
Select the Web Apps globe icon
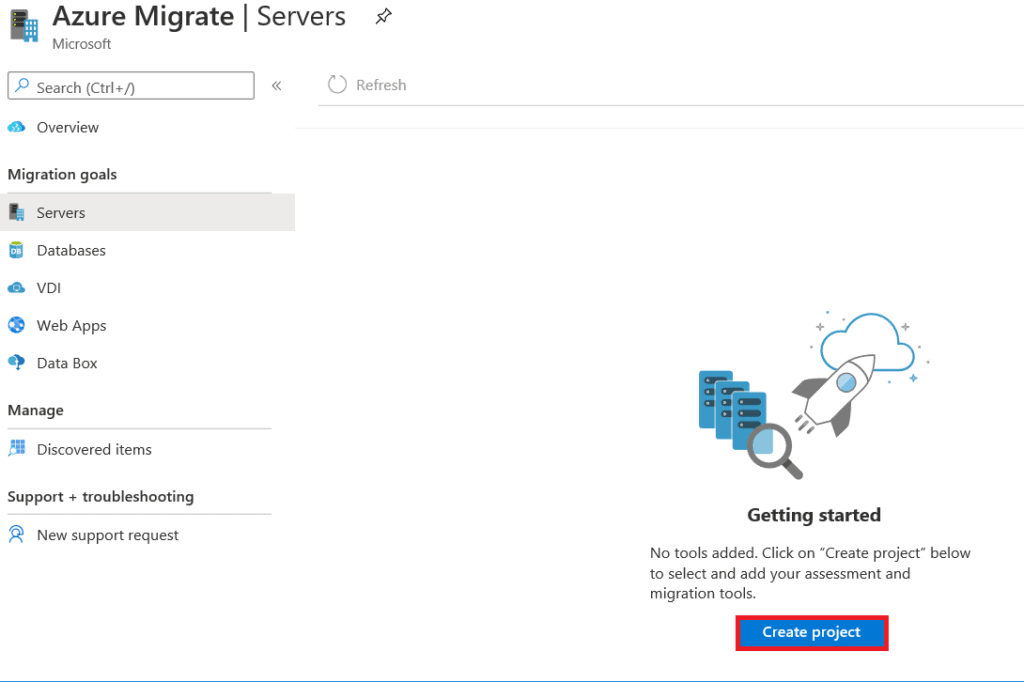click(x=18, y=325)
